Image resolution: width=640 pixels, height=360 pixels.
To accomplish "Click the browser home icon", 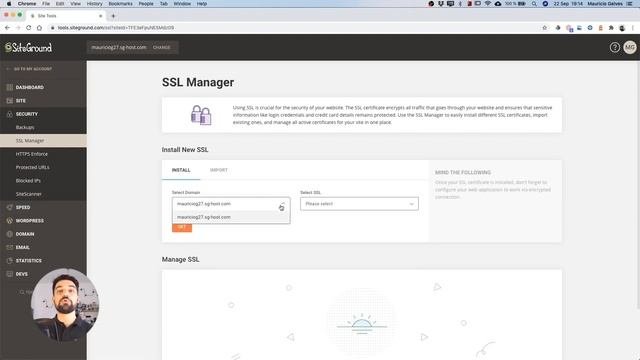I will [x=39, y=28].
